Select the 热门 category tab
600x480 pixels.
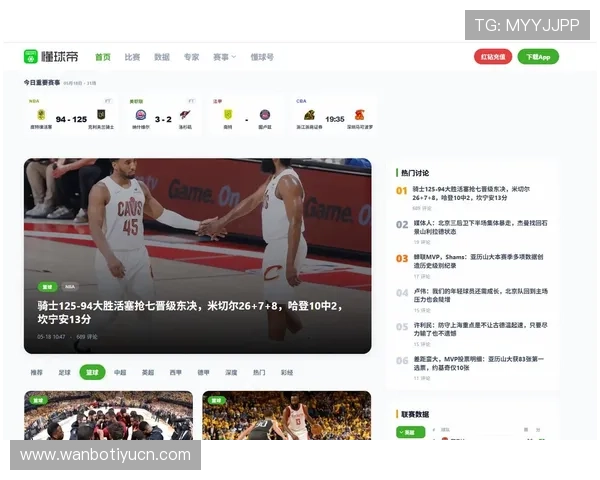point(259,372)
